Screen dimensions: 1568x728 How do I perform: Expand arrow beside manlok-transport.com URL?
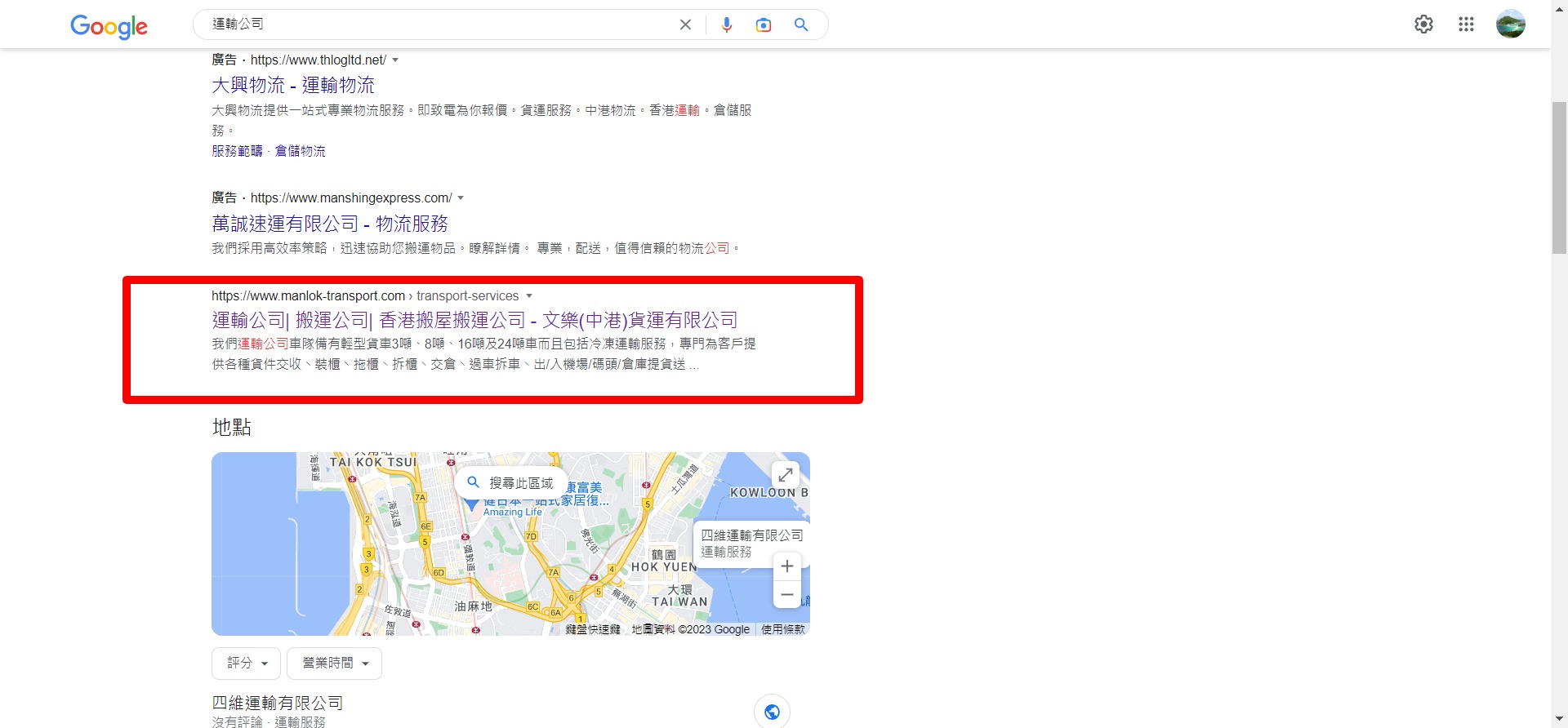[529, 295]
